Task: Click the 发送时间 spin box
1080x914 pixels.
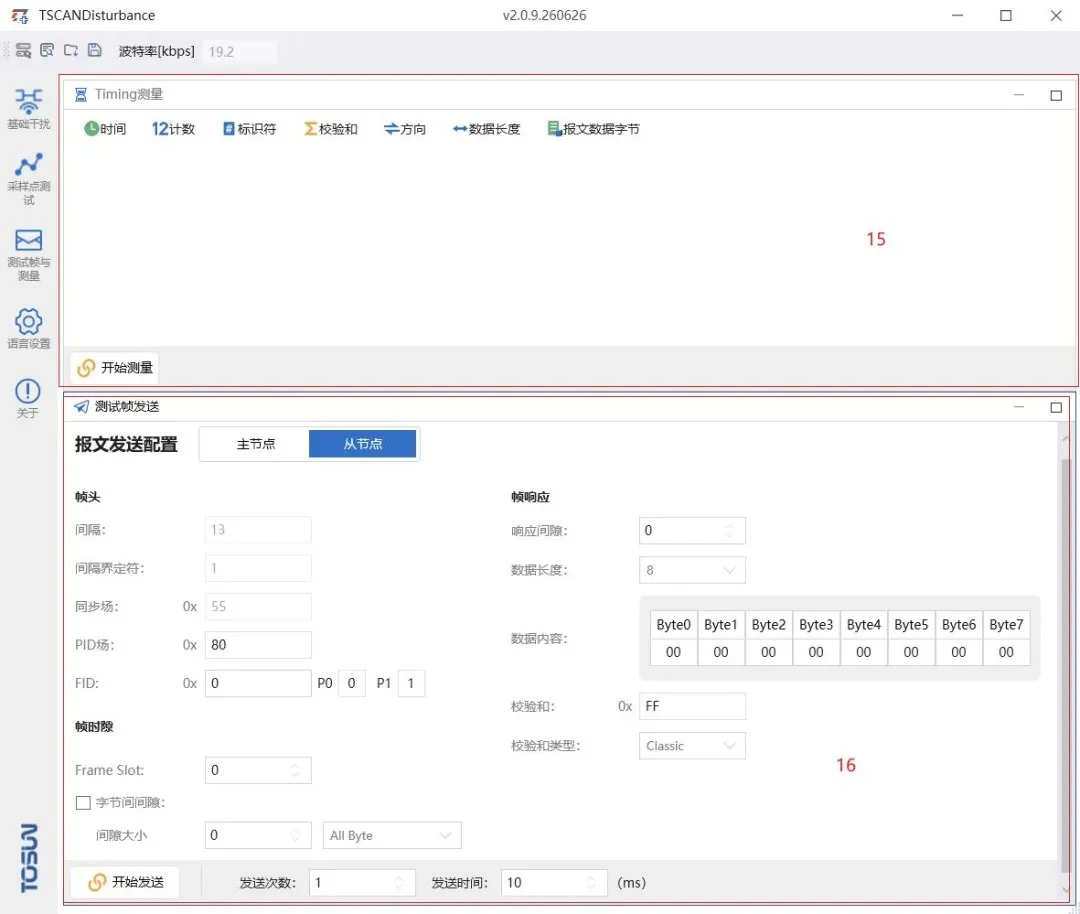Action: coord(554,883)
